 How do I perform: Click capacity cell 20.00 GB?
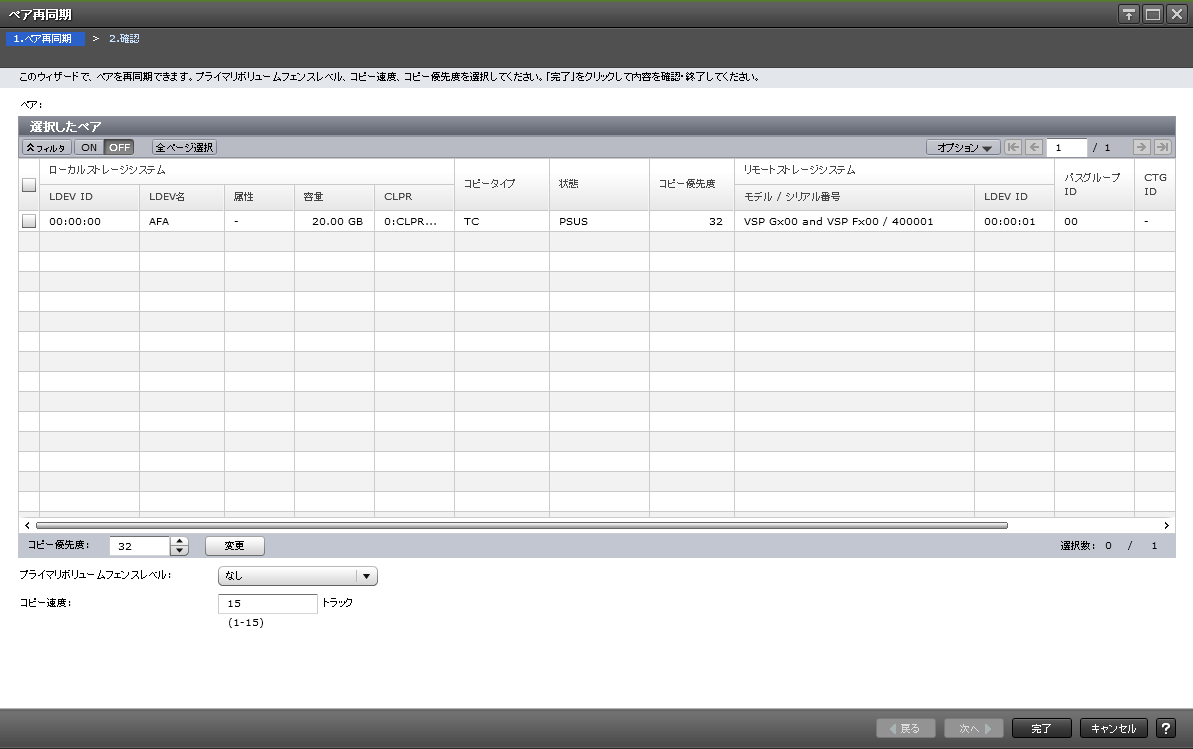click(x=334, y=222)
